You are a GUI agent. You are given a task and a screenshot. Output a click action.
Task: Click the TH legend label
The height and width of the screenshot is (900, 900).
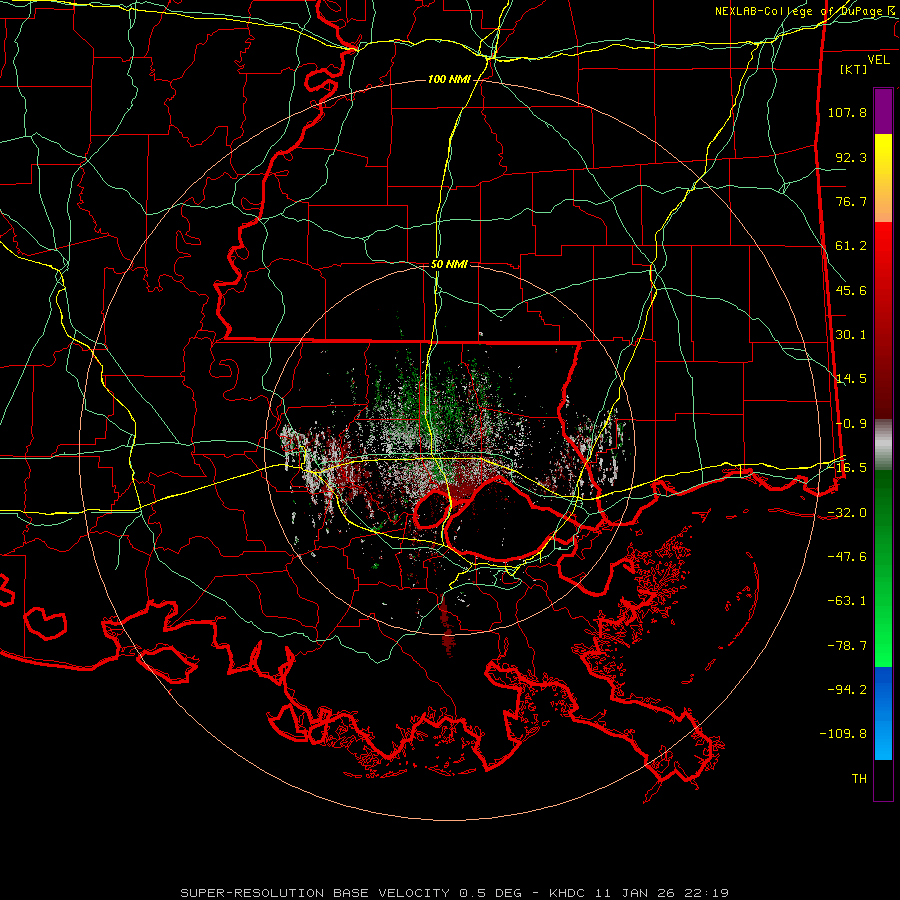pos(859,779)
